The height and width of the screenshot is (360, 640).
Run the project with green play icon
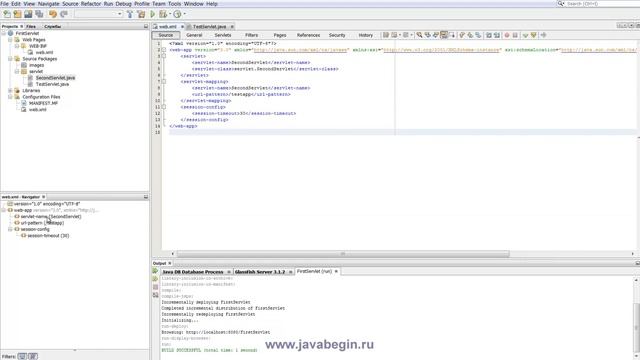pyautogui.click(x=153, y=14)
